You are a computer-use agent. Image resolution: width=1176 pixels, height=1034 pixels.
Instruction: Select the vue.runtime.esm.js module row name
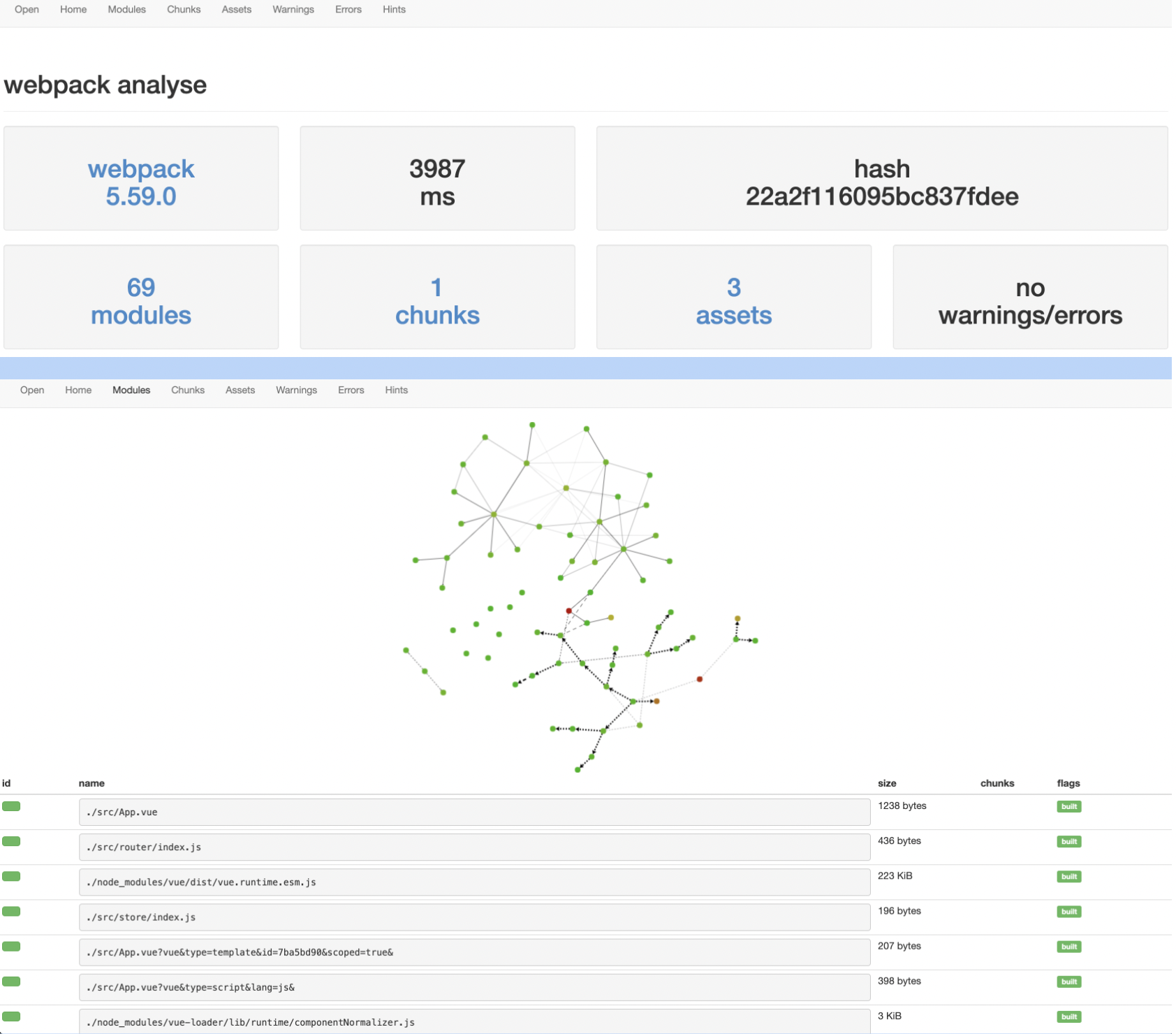[474, 882]
